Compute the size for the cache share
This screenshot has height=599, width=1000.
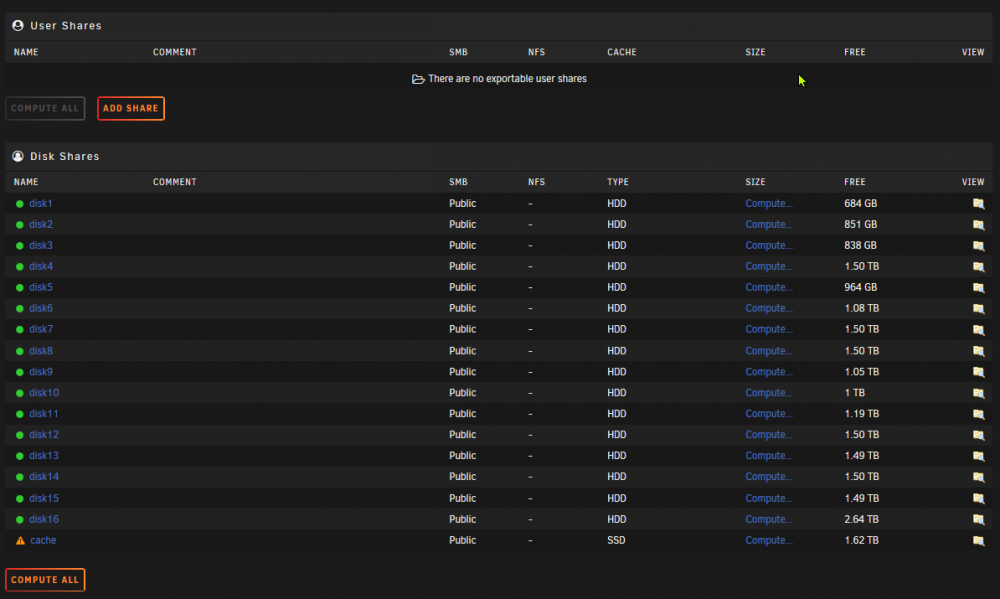click(x=769, y=540)
